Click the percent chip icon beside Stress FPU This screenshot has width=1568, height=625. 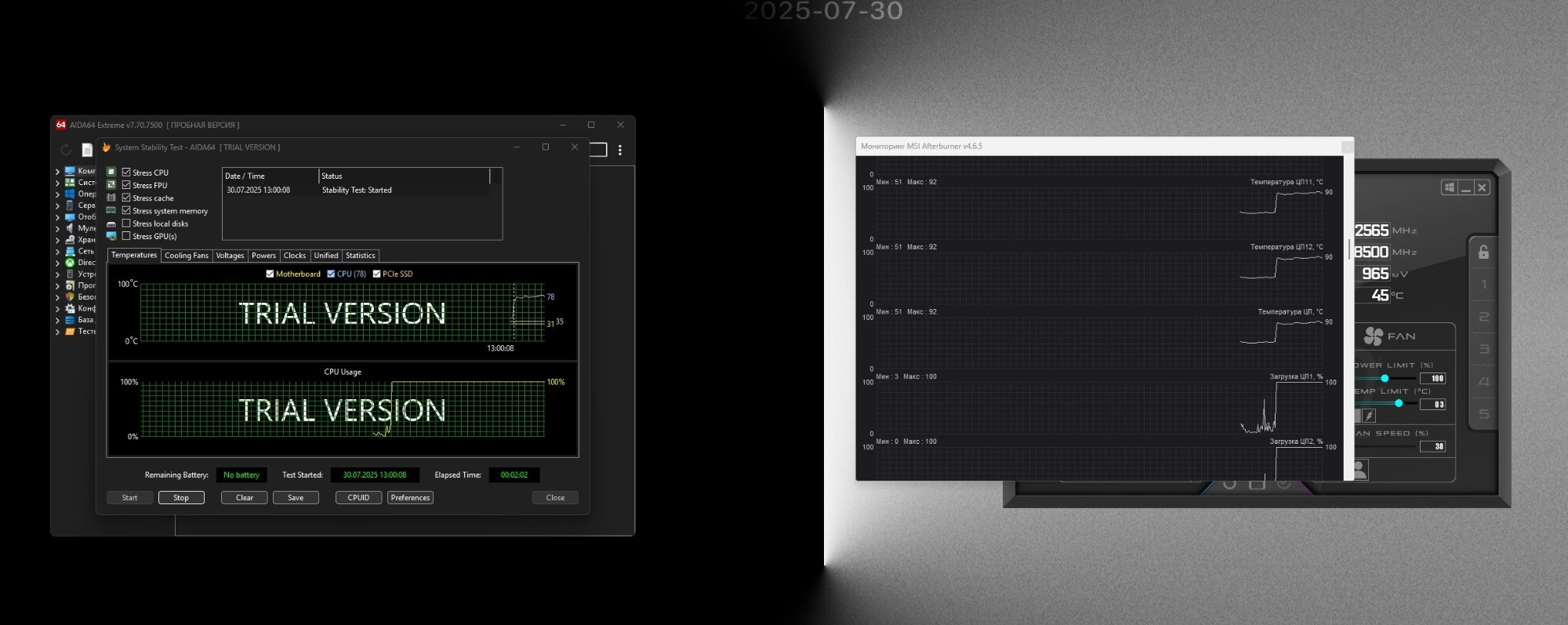(x=111, y=184)
